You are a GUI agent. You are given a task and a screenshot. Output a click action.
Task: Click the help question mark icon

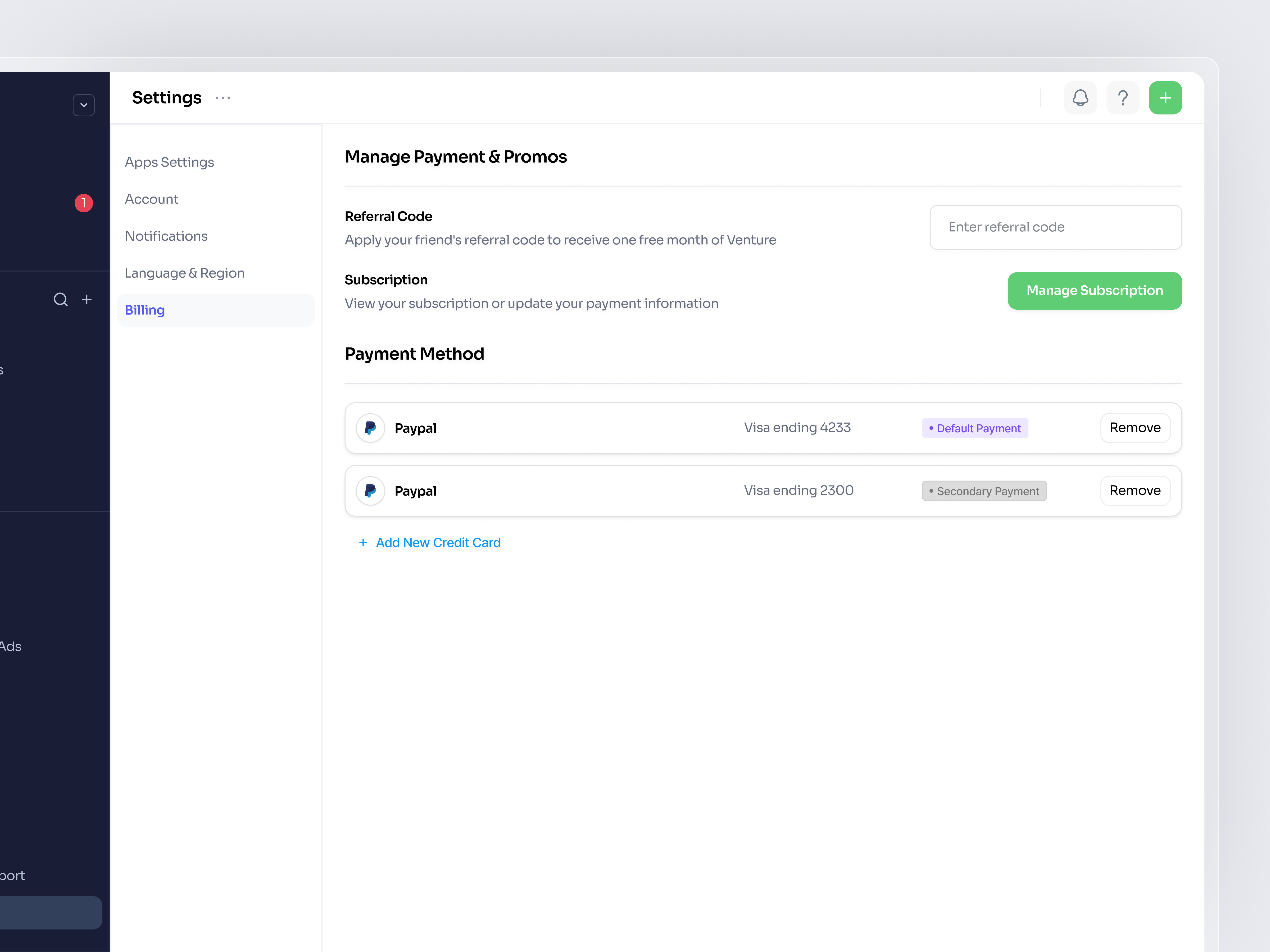1123,98
